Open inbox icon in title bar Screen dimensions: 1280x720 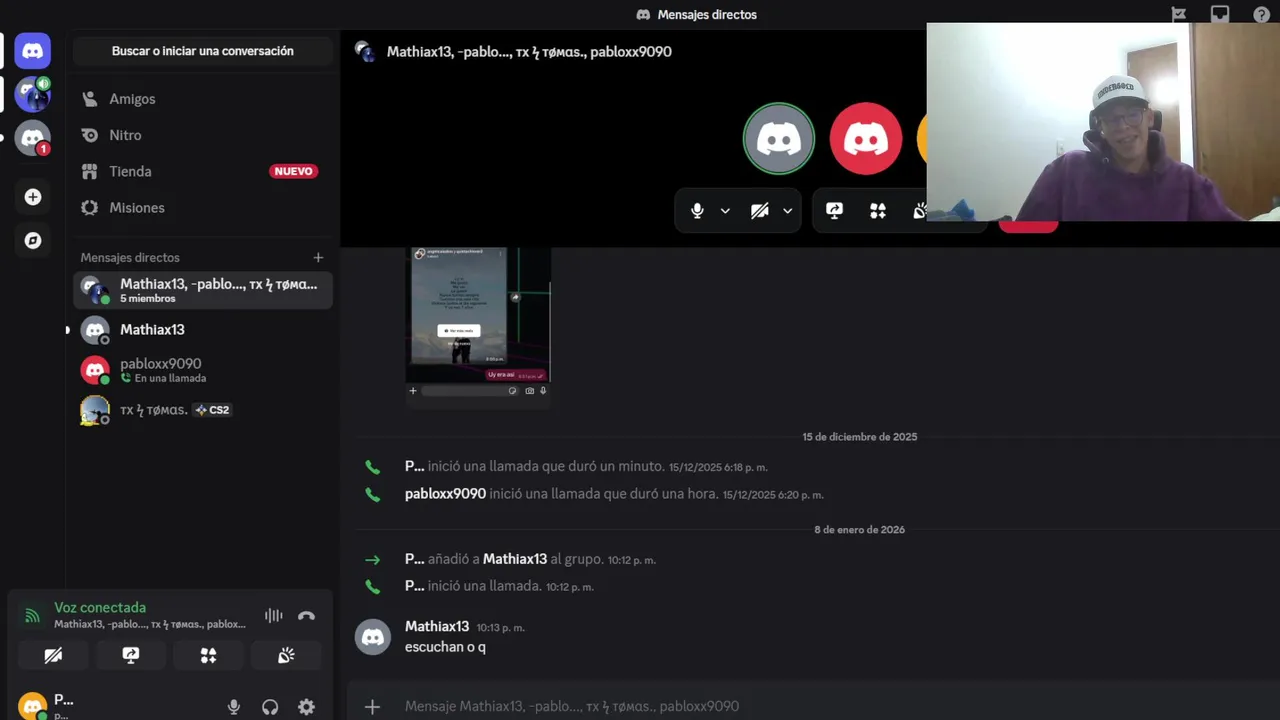(x=1219, y=14)
